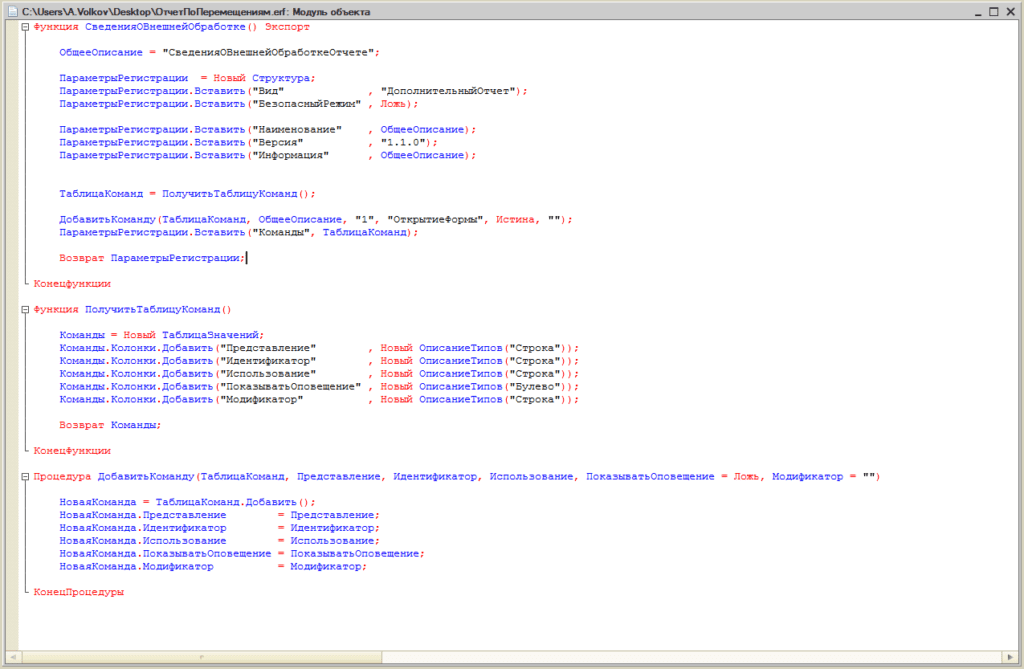
Task: Click НоваяКоманда.Модификатор assignment
Action: 213,566
